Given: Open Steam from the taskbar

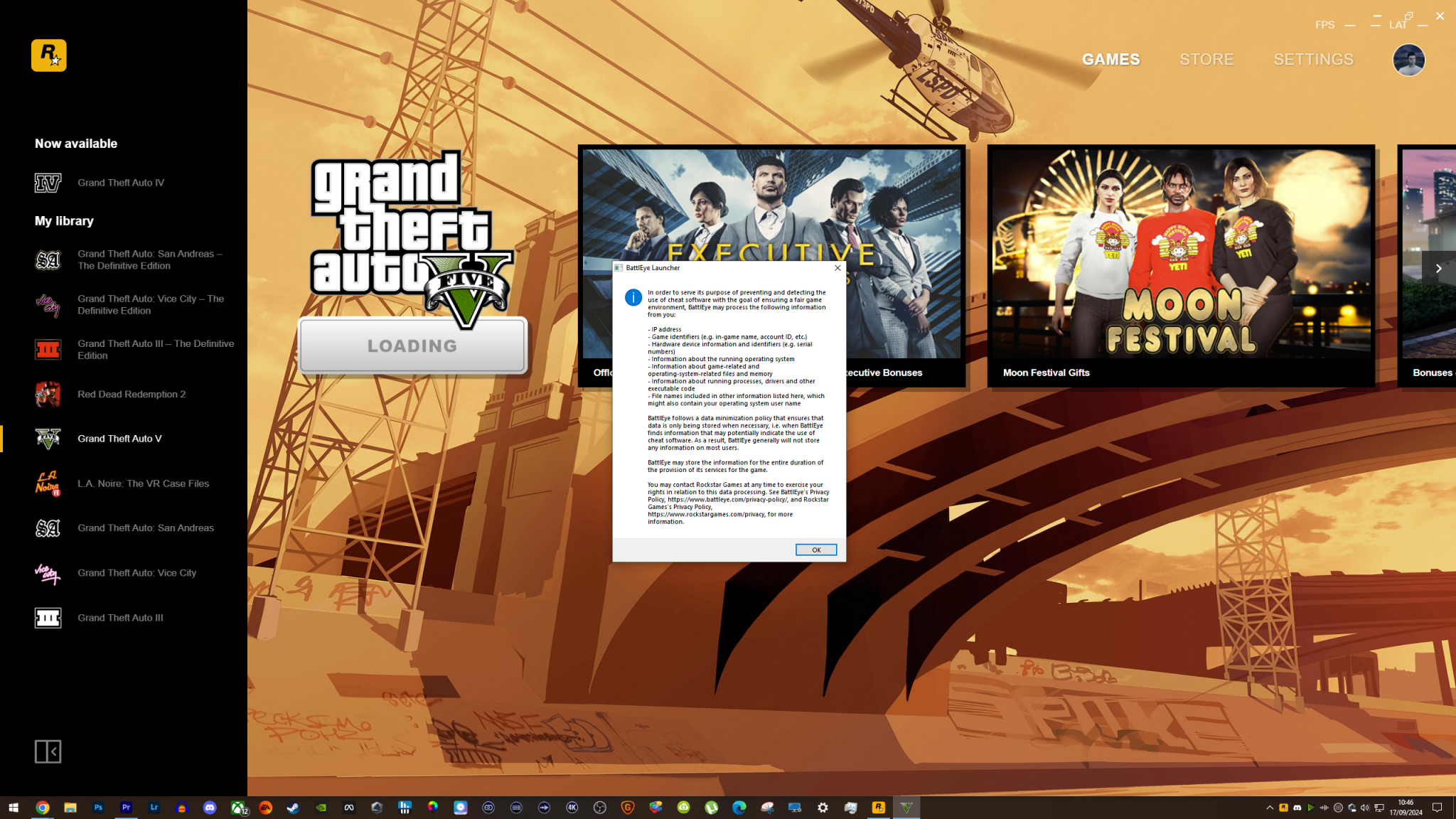Looking at the screenshot, I should pyautogui.click(x=293, y=808).
